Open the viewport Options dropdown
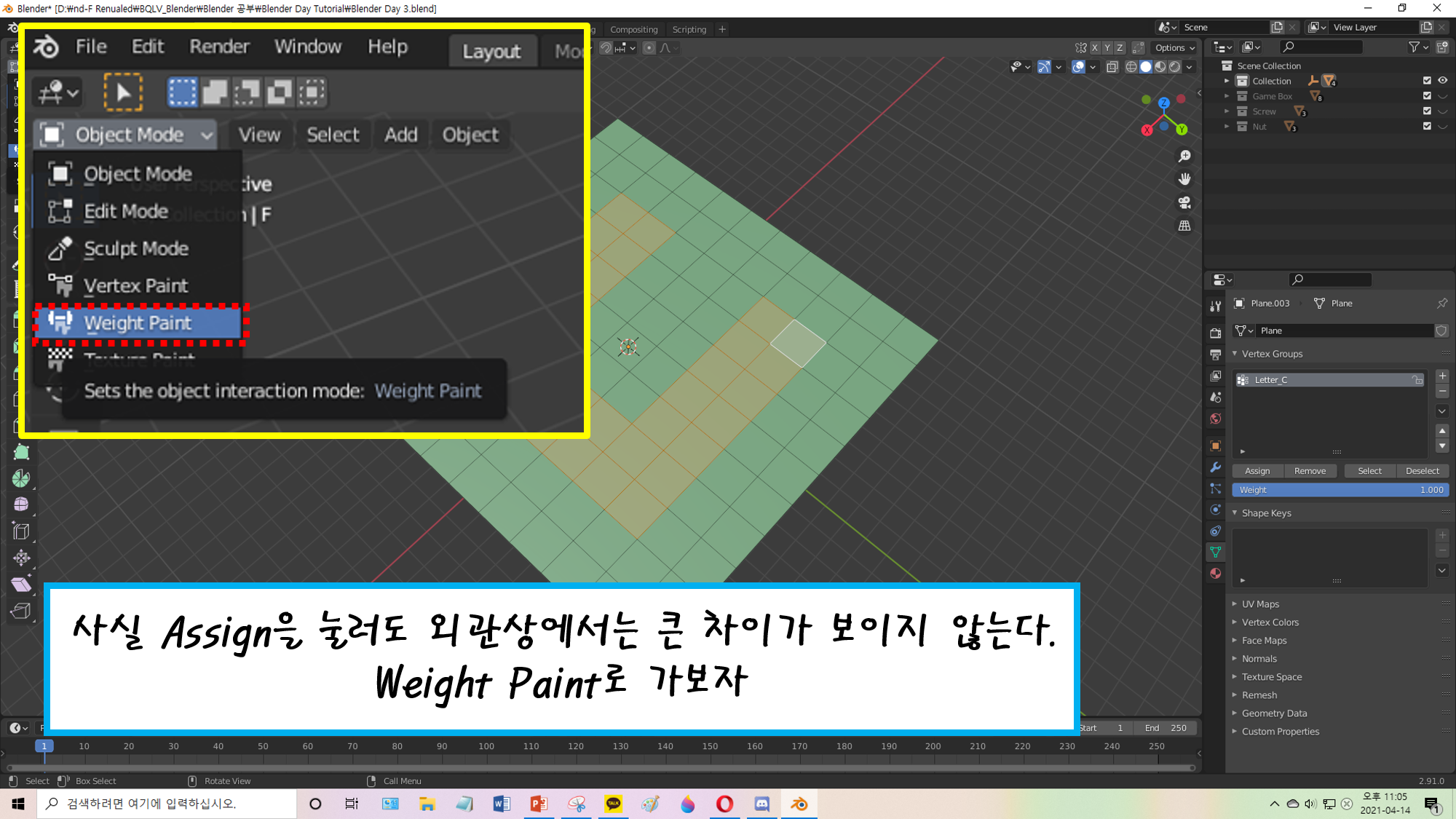1456x819 pixels. (1175, 47)
